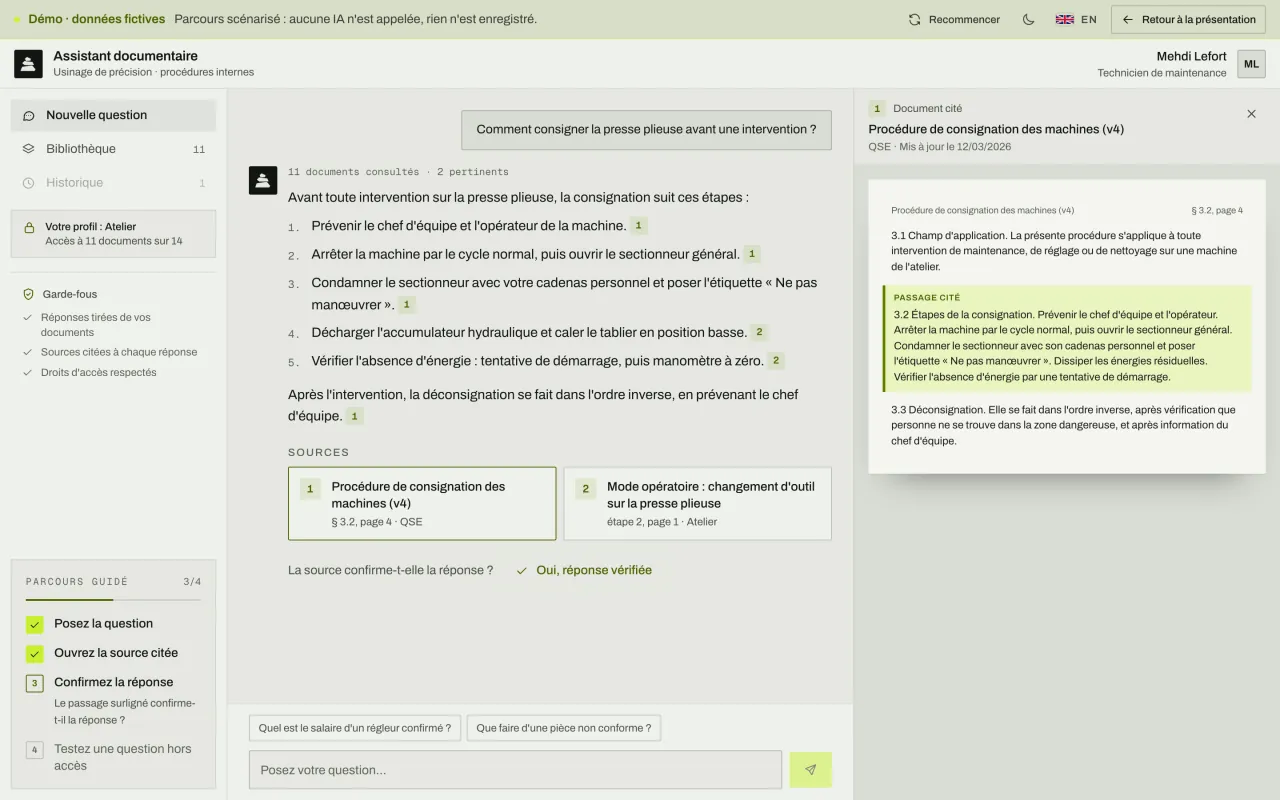Viewport: 1280px width, 800px height.
Task: Click the Recommencer restart button
Action: [954, 19]
